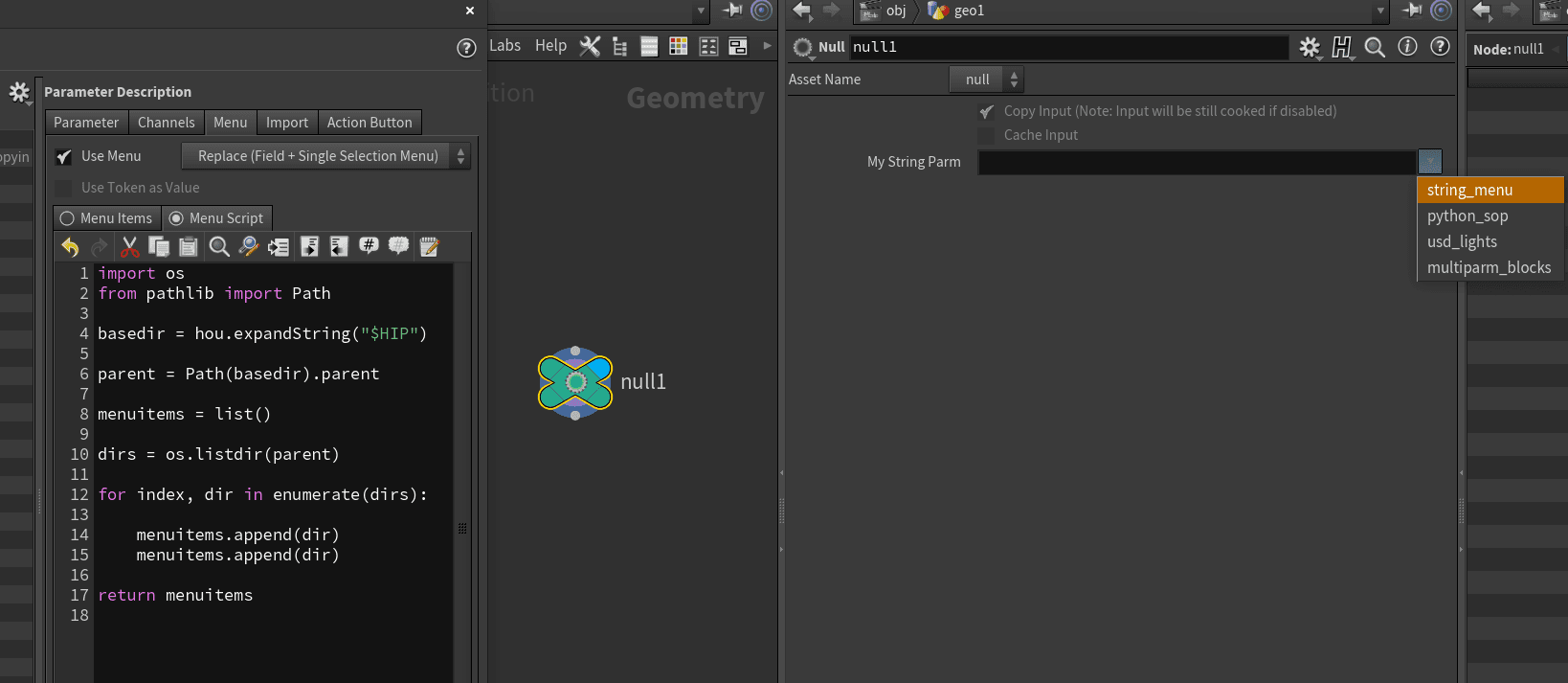Click the network view wrench tools icon
Viewport: 1568px width, 683px height.
pos(590,46)
